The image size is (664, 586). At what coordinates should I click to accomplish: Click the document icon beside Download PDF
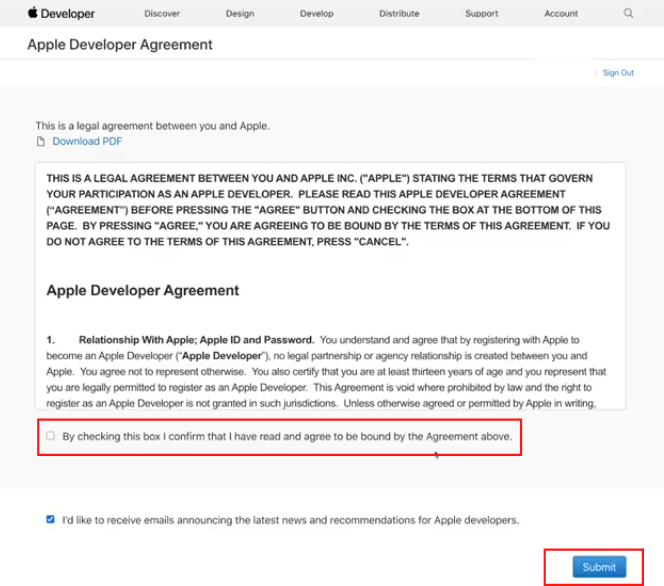click(x=42, y=142)
